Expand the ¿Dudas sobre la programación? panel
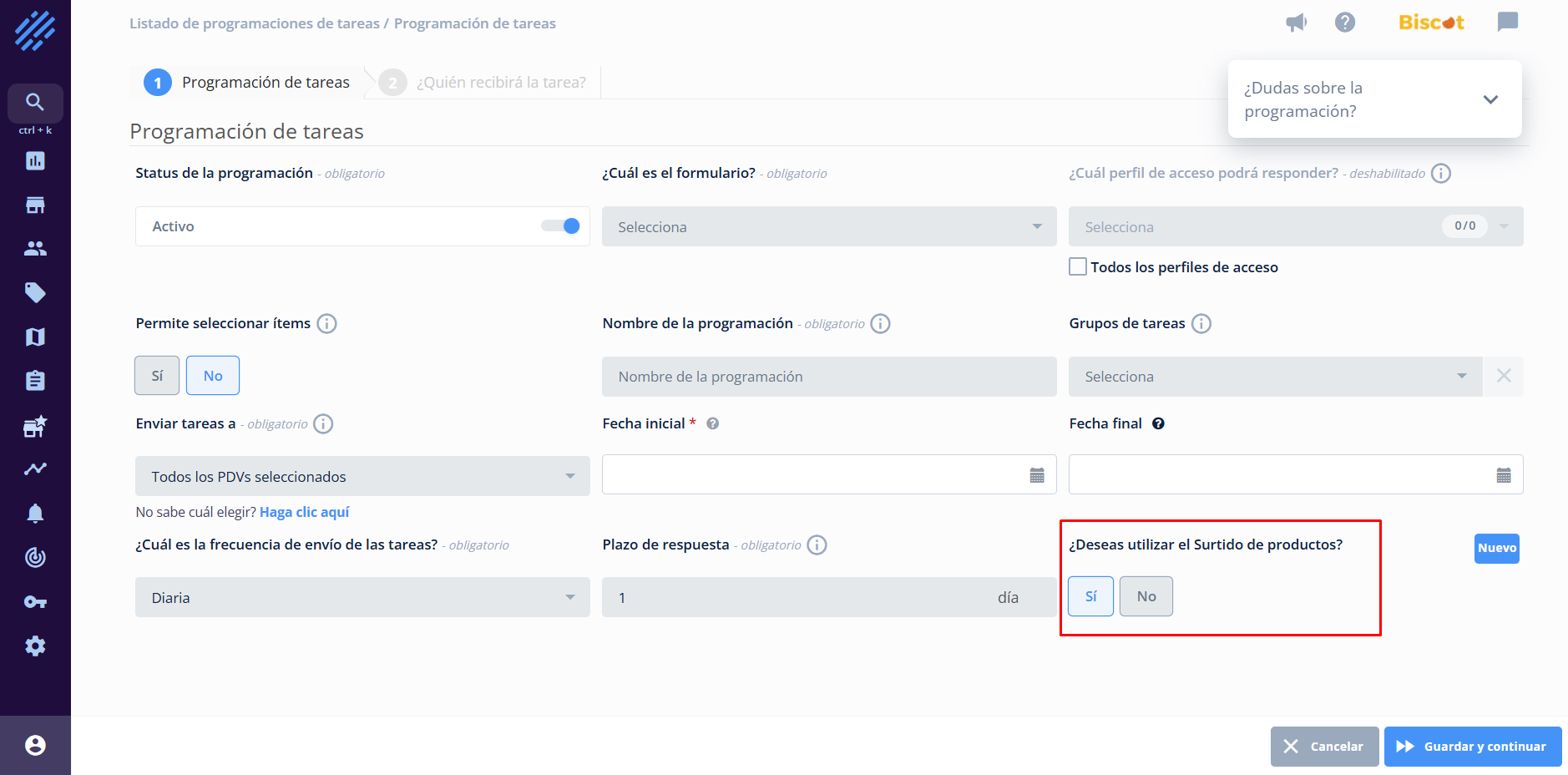Image resolution: width=1568 pixels, height=775 pixels. (x=1490, y=99)
